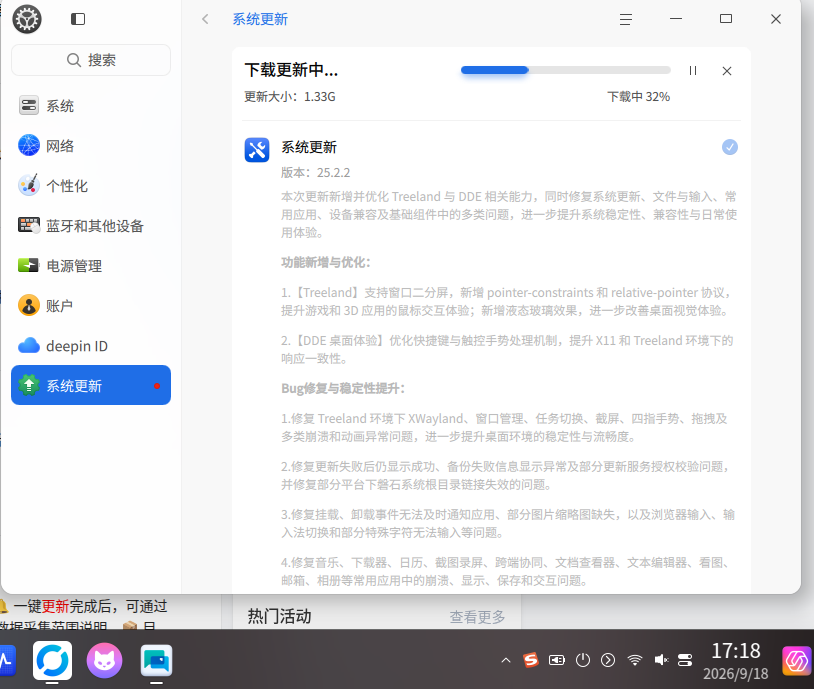Click the 热门活动 heading in the background window
Viewport: 814px width, 689px height.
coord(279,617)
